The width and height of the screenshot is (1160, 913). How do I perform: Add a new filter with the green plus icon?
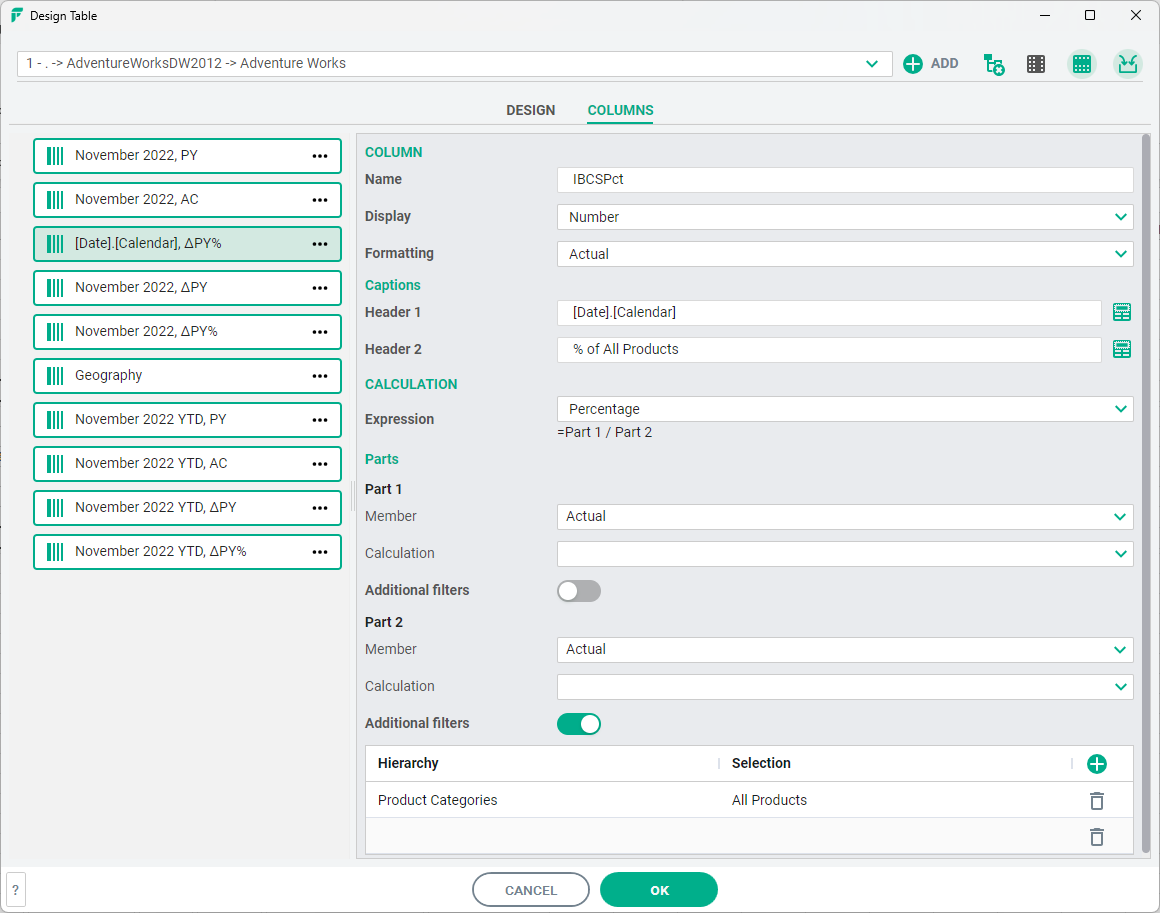pos(1096,764)
